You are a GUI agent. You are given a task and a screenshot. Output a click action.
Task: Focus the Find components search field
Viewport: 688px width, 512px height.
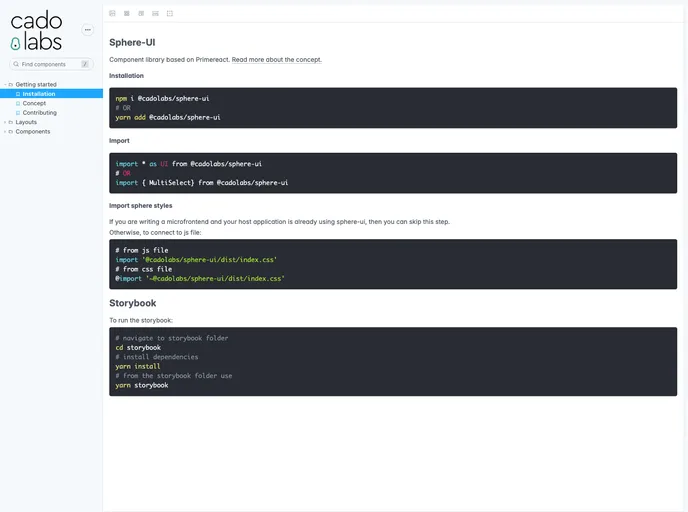click(x=51, y=64)
